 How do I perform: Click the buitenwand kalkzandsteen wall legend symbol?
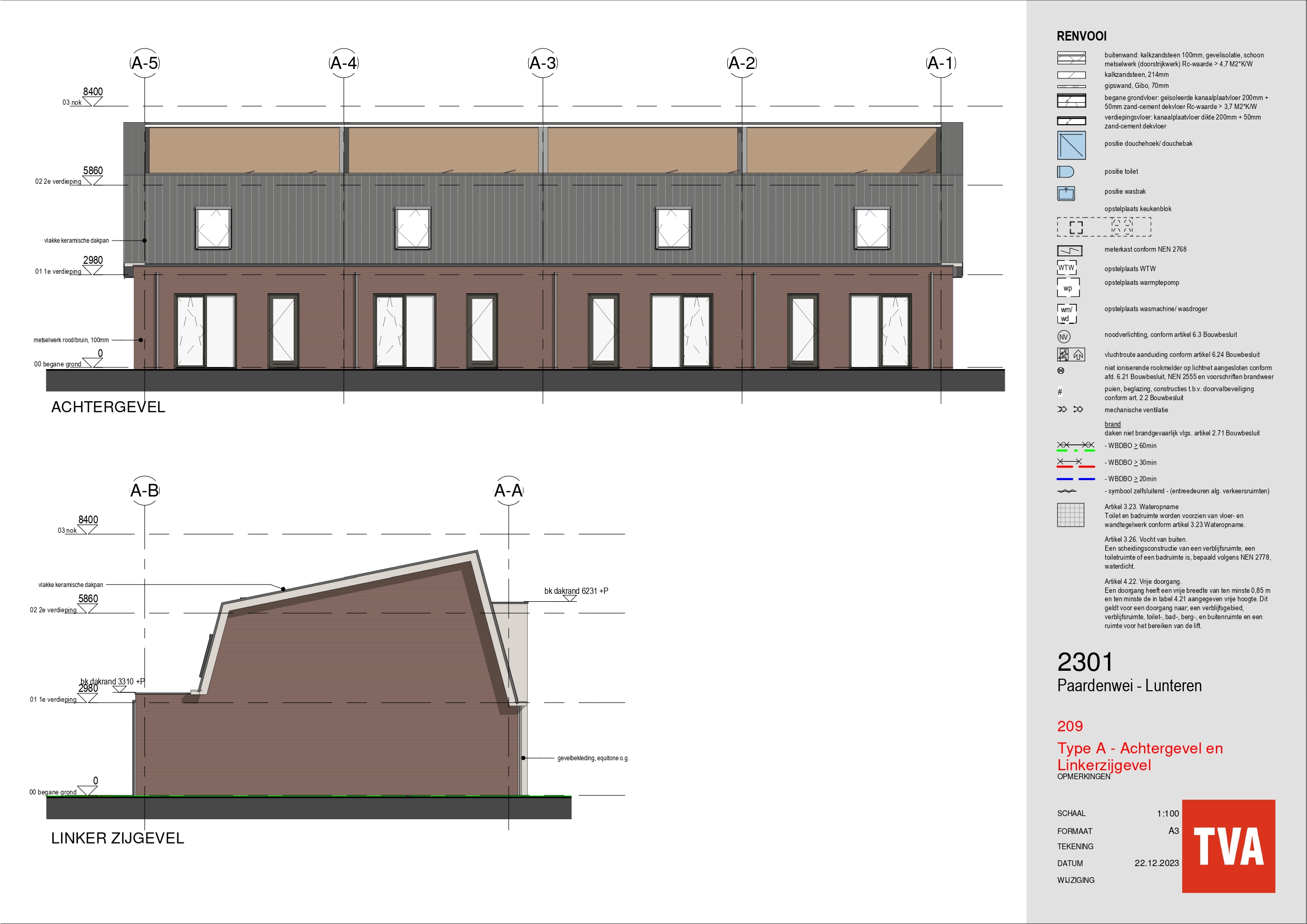(x=1071, y=58)
